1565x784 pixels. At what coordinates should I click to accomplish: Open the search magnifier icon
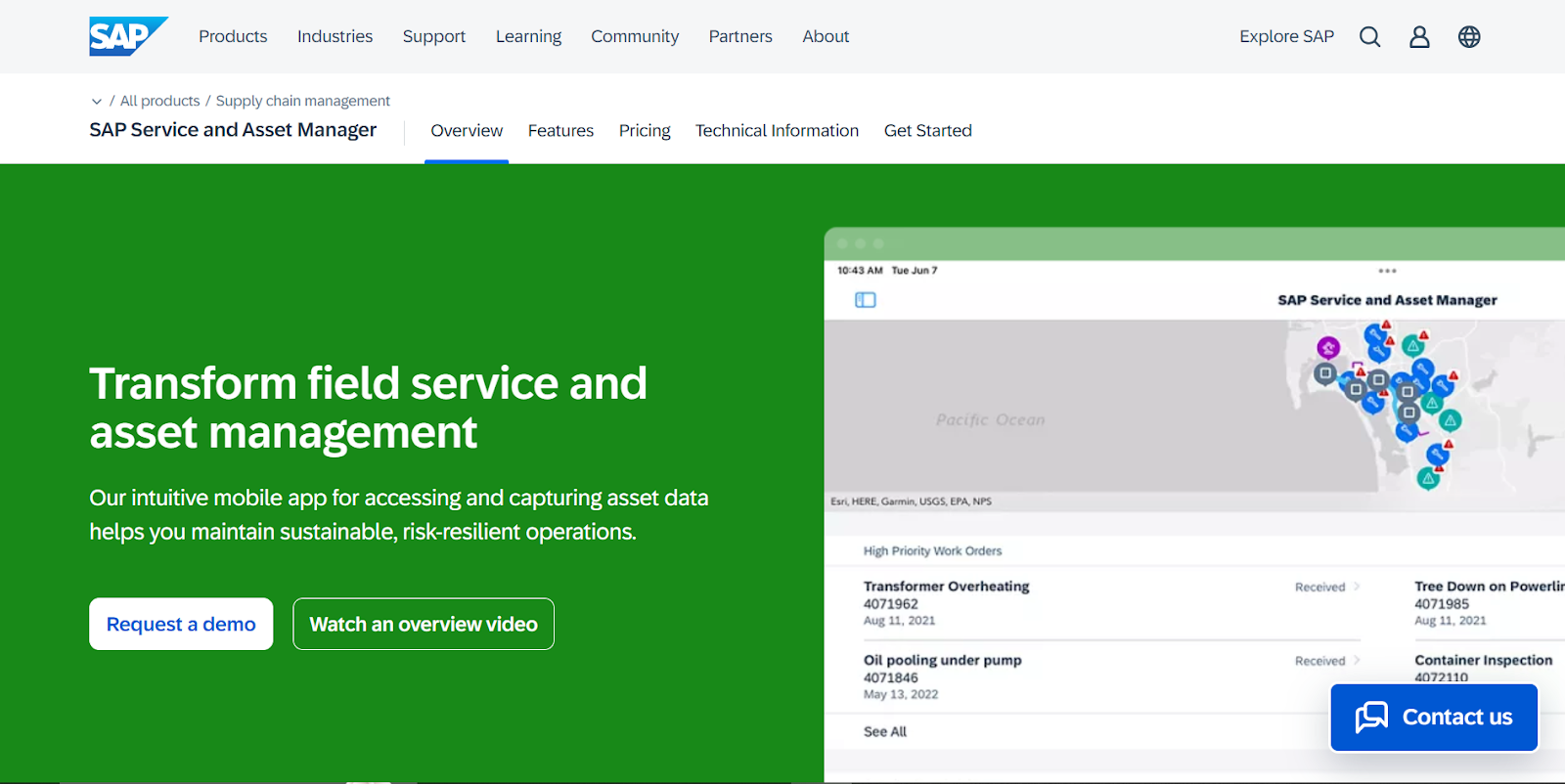point(1369,37)
